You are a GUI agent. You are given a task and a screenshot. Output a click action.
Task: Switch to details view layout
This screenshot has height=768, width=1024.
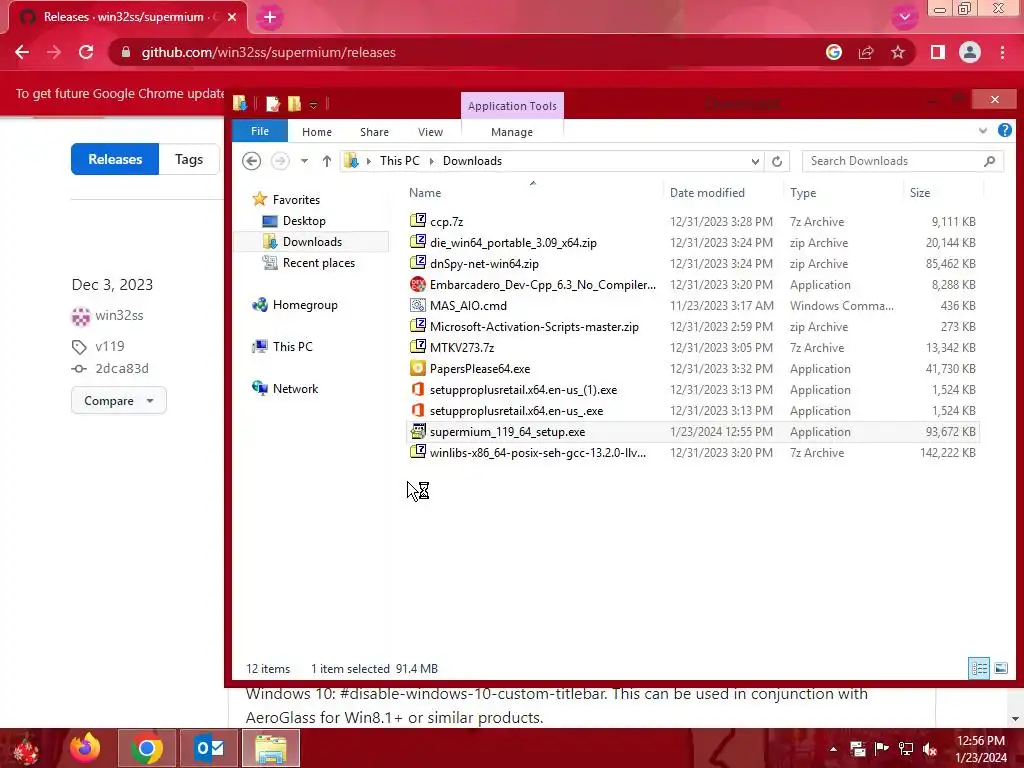[979, 668]
